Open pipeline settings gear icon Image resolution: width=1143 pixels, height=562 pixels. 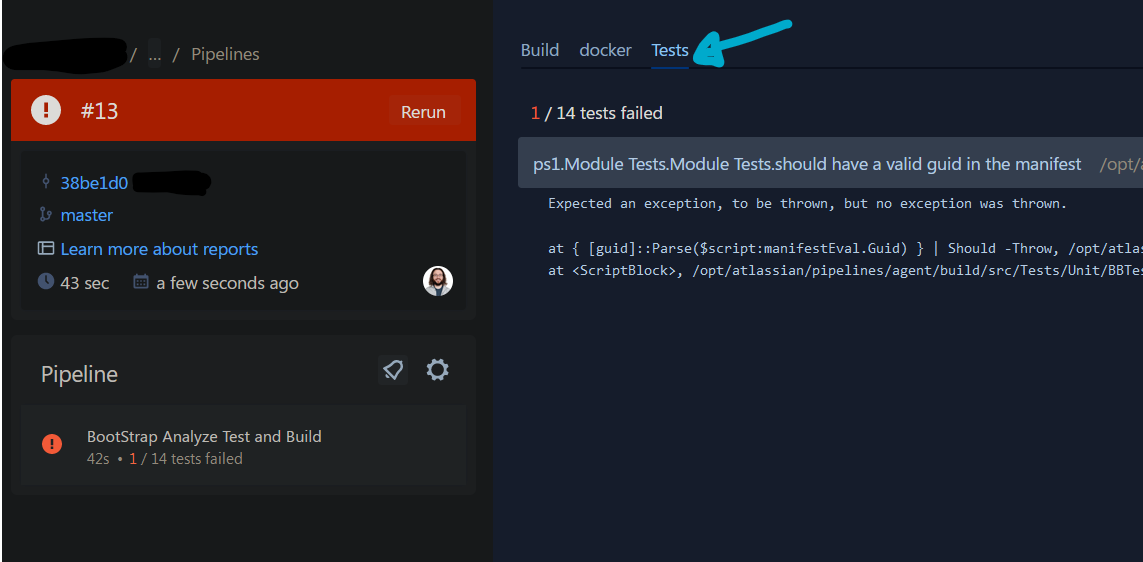pyautogui.click(x=437, y=370)
